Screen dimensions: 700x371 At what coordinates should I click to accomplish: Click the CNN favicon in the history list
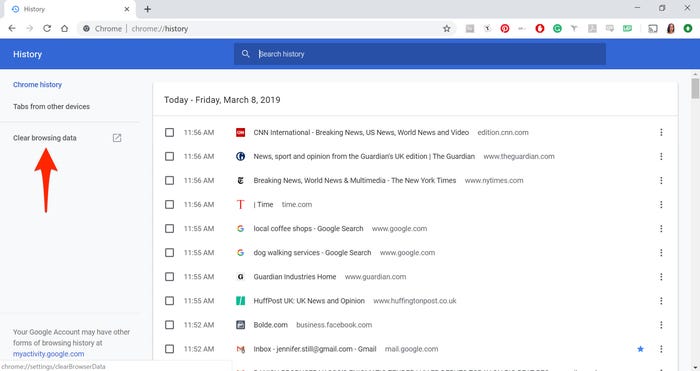pyautogui.click(x=241, y=133)
